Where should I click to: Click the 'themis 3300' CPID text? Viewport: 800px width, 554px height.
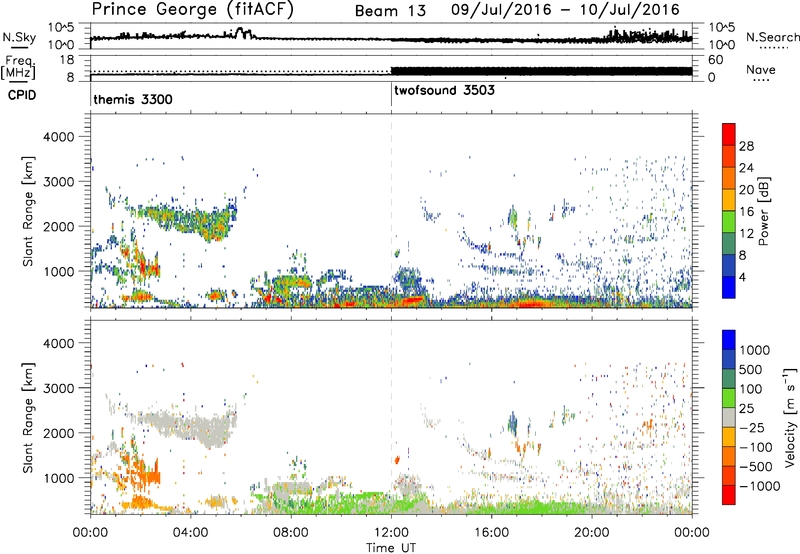[x=133, y=99]
